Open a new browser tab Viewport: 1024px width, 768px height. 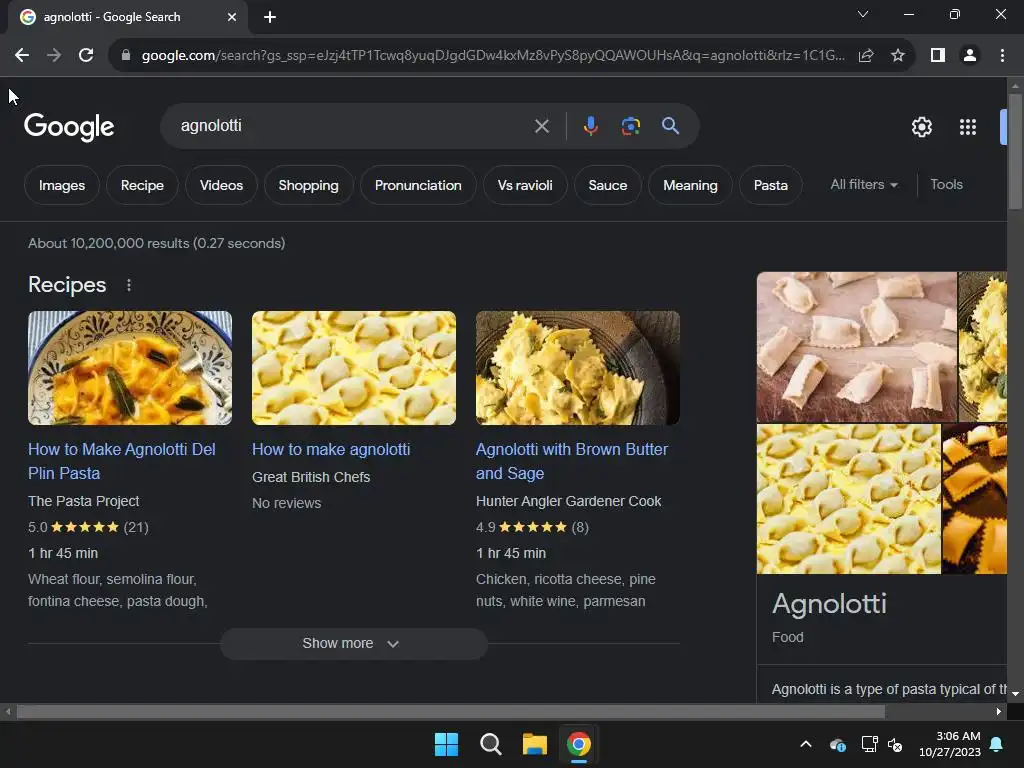point(270,17)
